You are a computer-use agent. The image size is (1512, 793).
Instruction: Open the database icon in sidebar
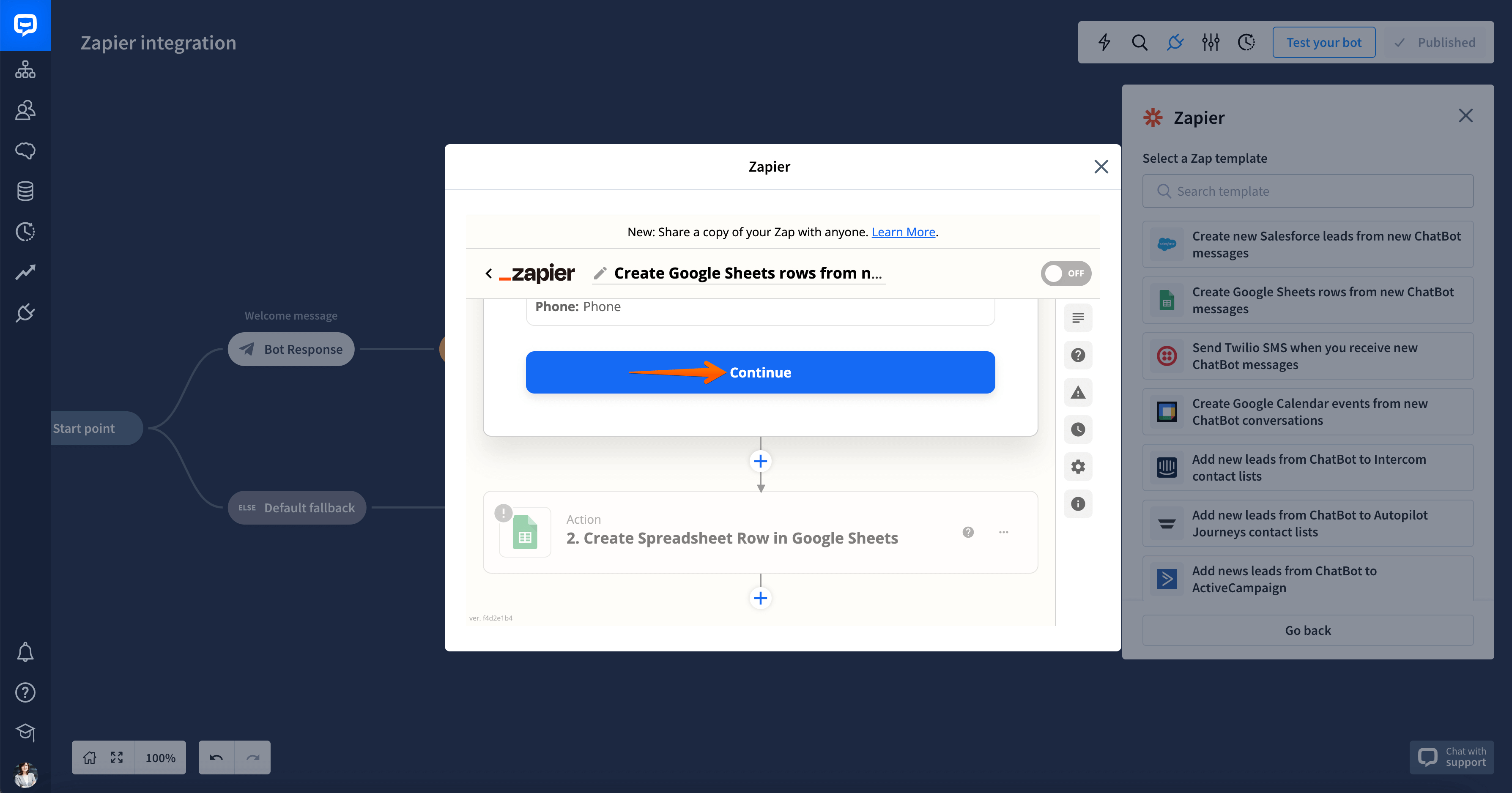tap(25, 191)
